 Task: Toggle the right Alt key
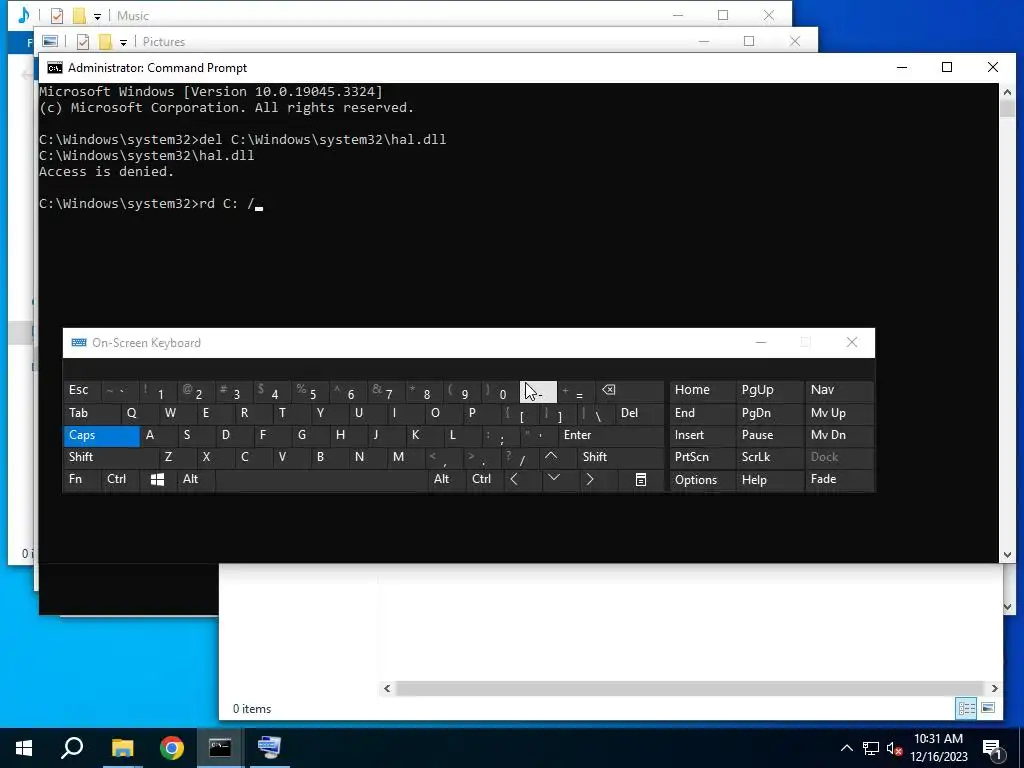[445, 479]
